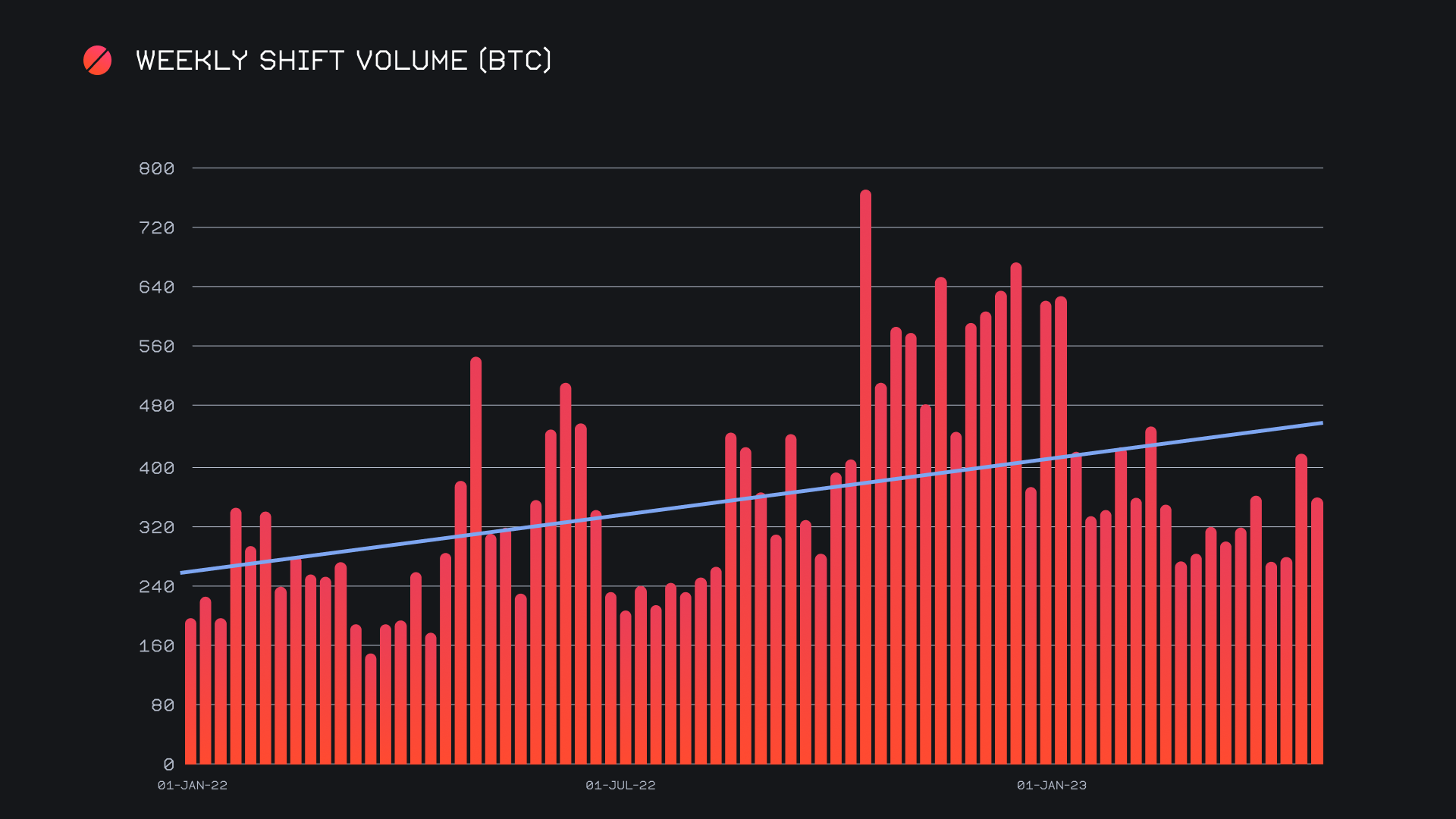Click the 01-JUL-22 axis label

620,786
